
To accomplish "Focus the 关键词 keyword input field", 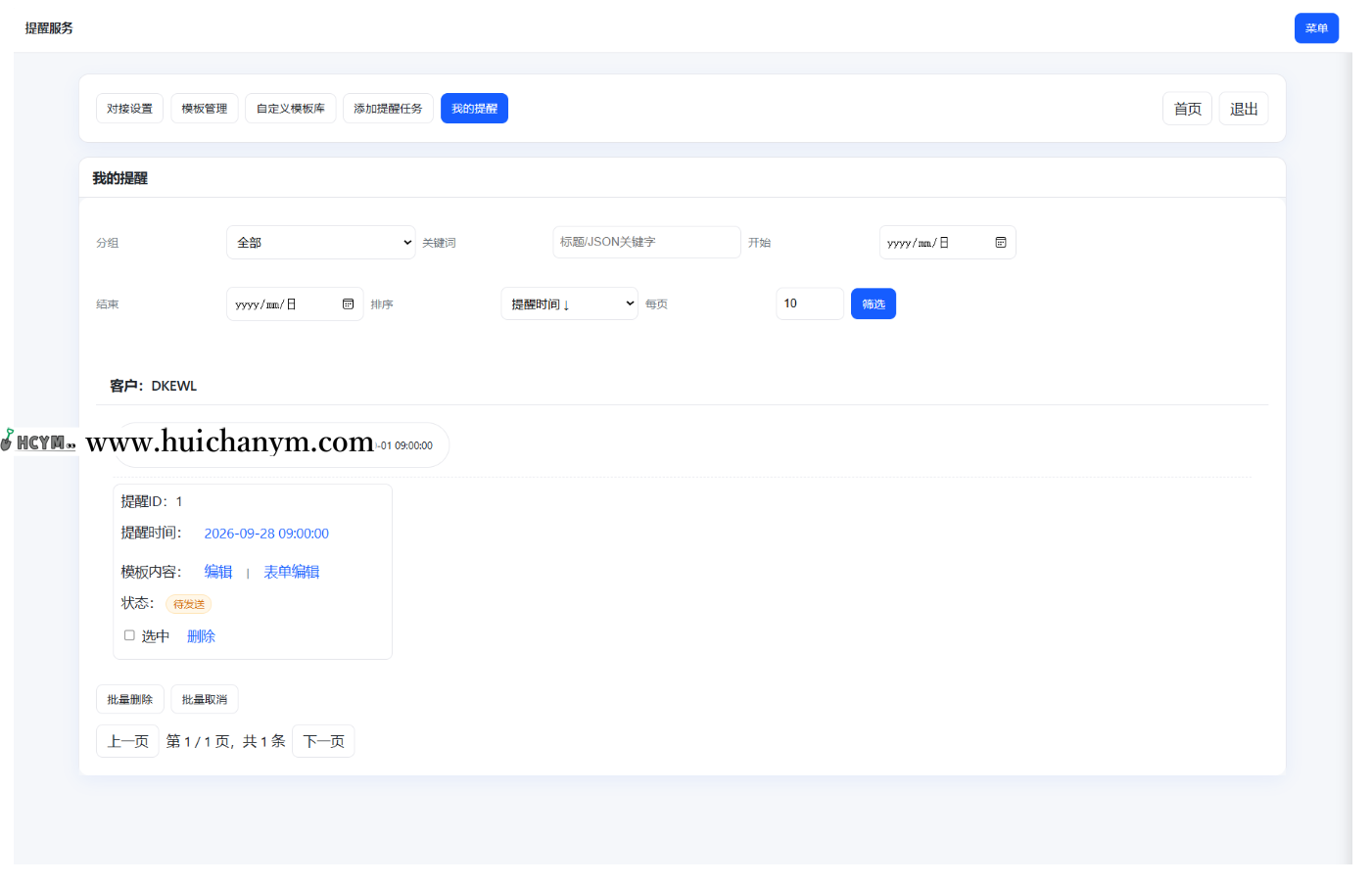I will click(x=646, y=243).
